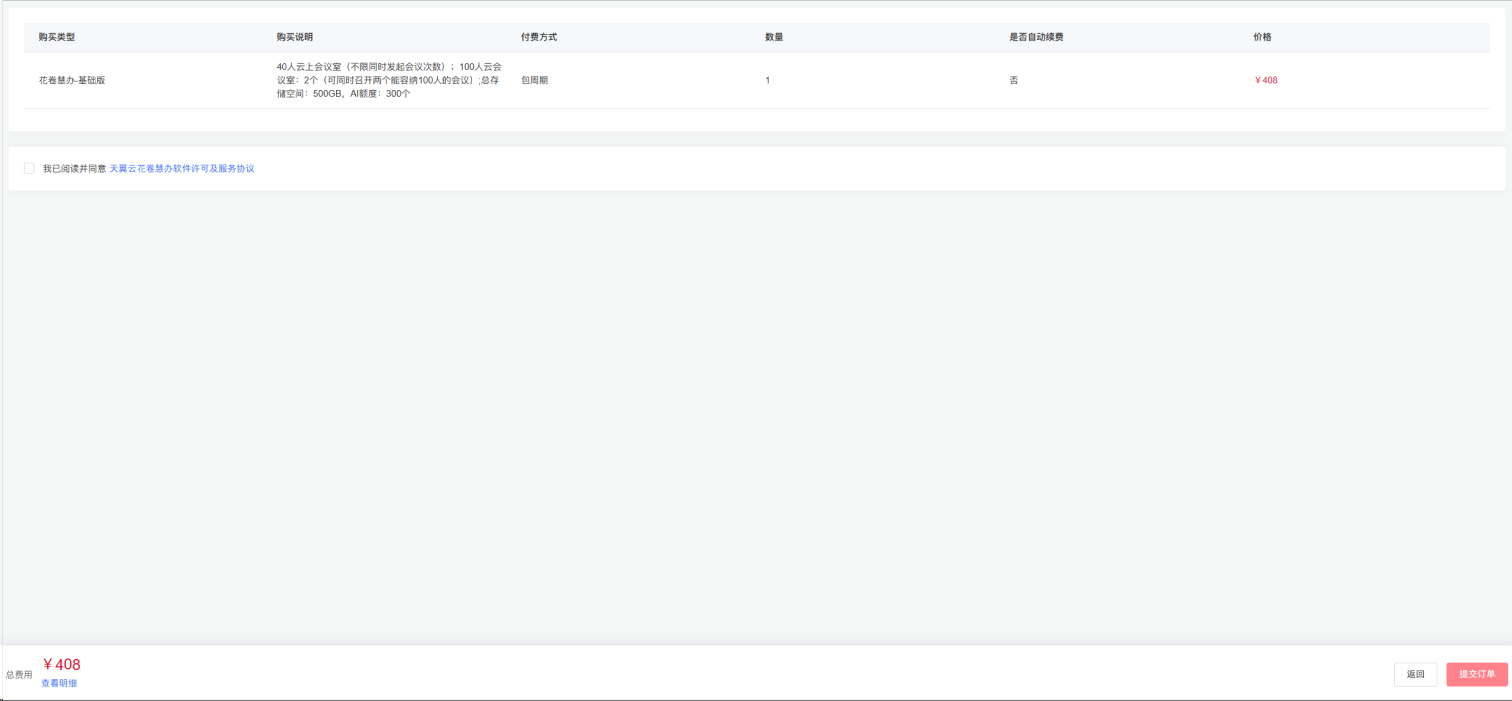This screenshot has height=701, width=1512.
Task: Click the table price ￥408
Action: coord(1266,80)
